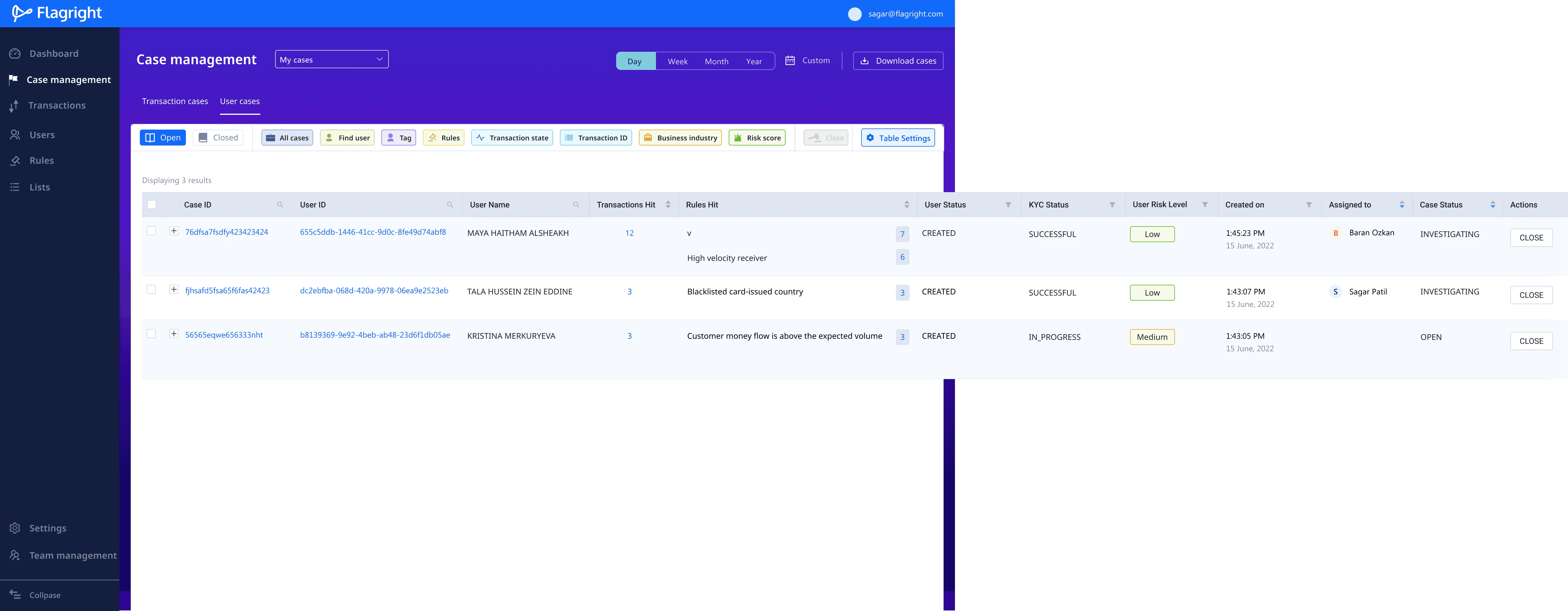Switch to Transaction cases tab
This screenshot has height=611, width=1568.
[175, 101]
